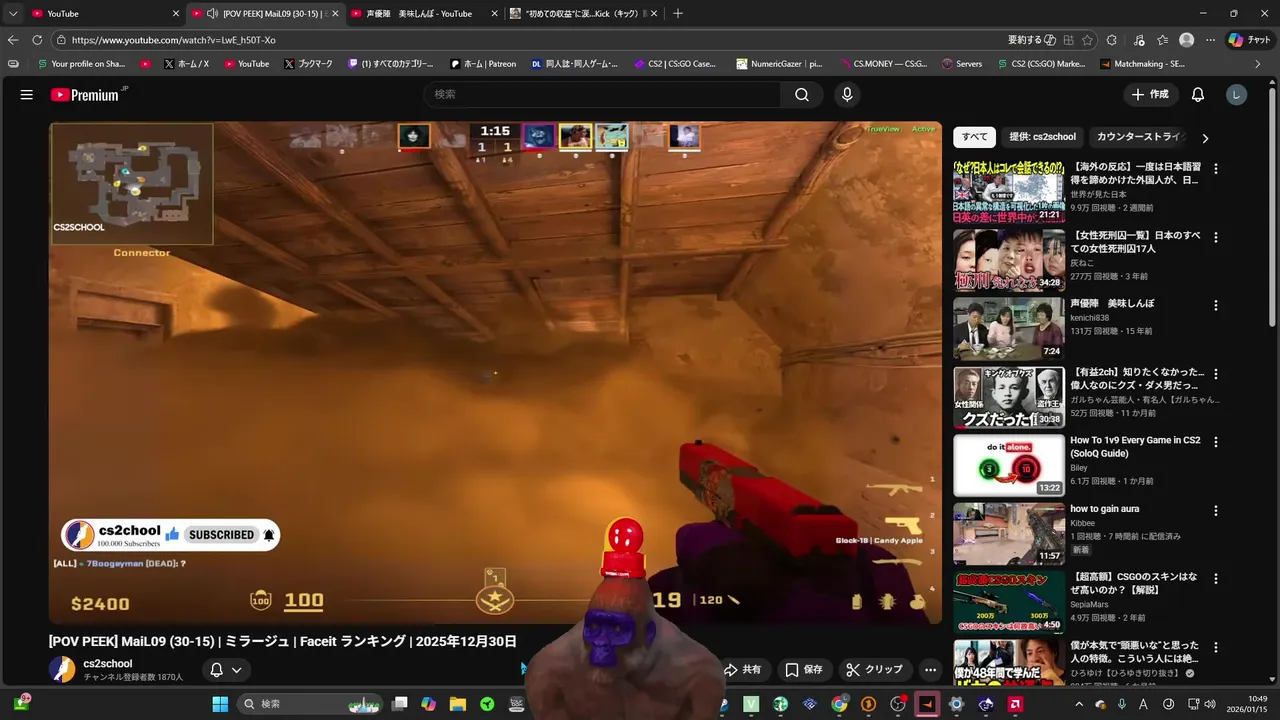Go back with browser back arrow
This screenshot has height=720, width=1280.
13,40
